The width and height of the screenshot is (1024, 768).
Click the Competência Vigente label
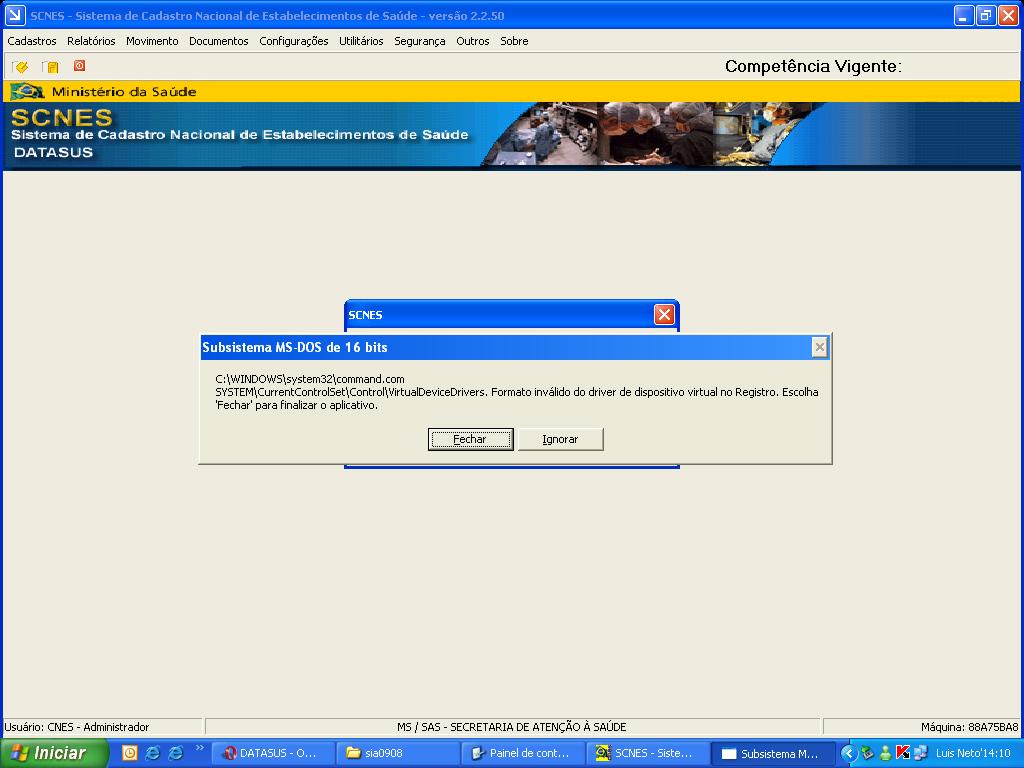(x=813, y=66)
